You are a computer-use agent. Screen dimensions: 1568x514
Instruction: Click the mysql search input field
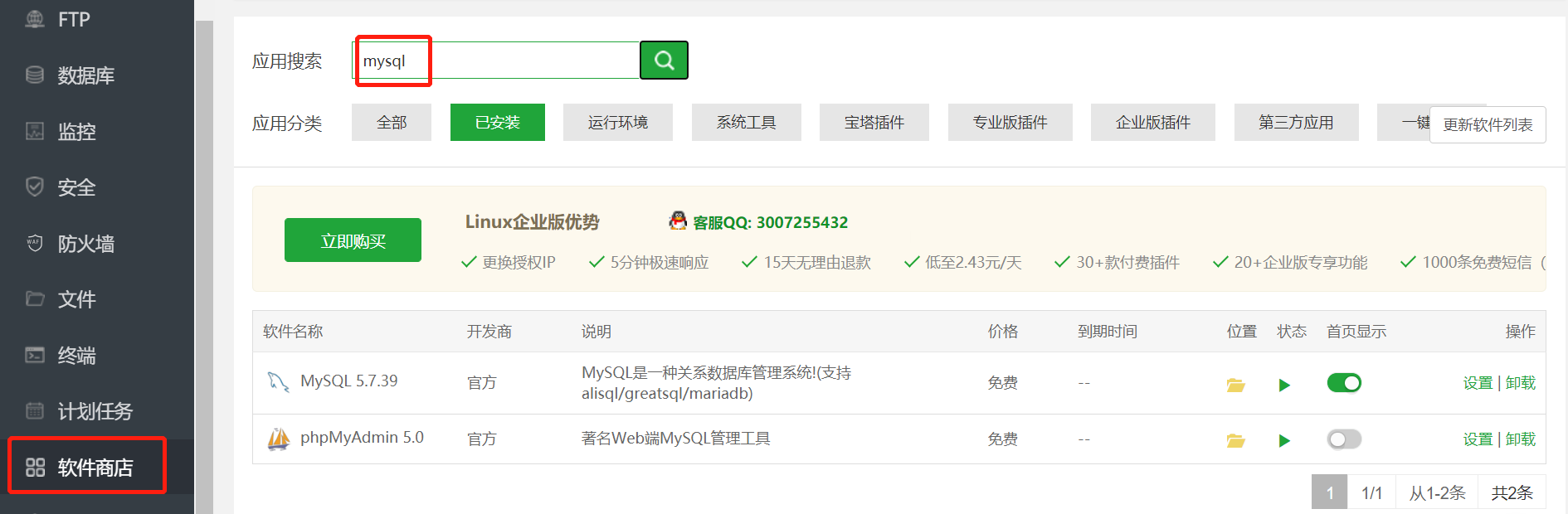[x=498, y=61]
